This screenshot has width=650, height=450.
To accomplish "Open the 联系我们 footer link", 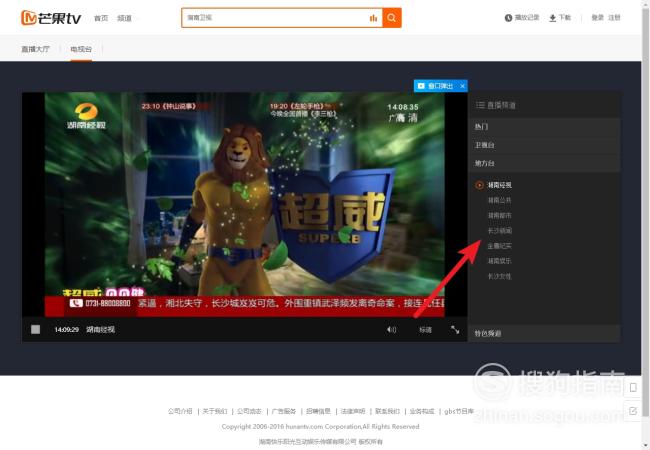I will click(387, 411).
